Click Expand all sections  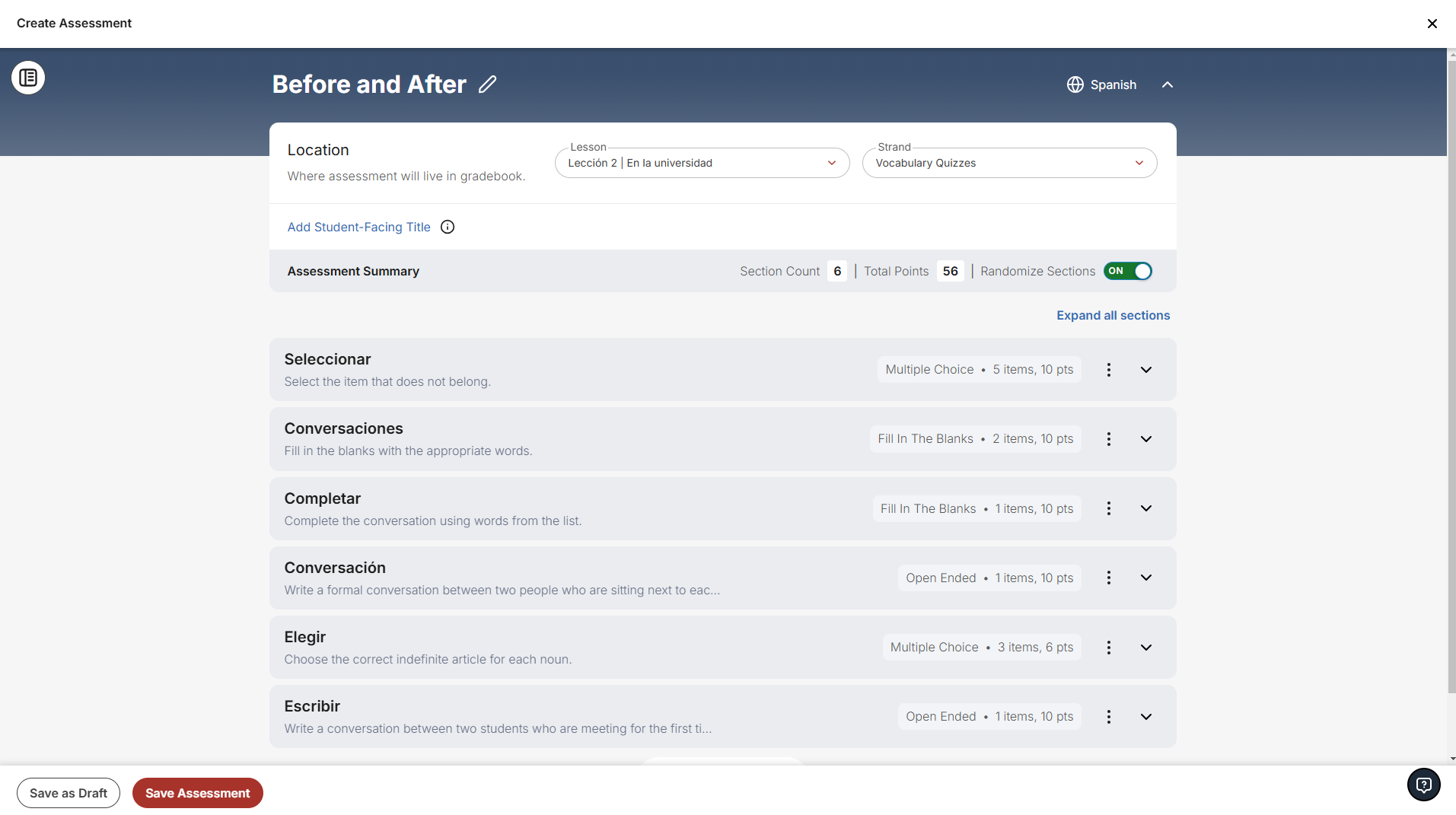click(1113, 315)
